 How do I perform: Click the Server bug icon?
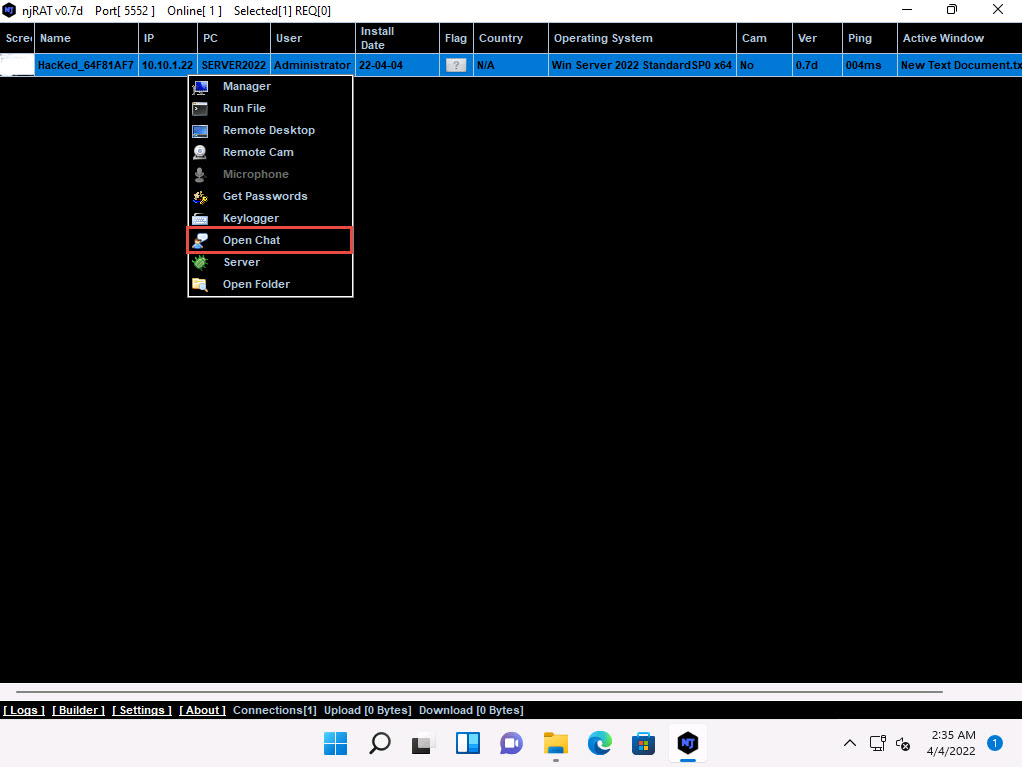(200, 263)
